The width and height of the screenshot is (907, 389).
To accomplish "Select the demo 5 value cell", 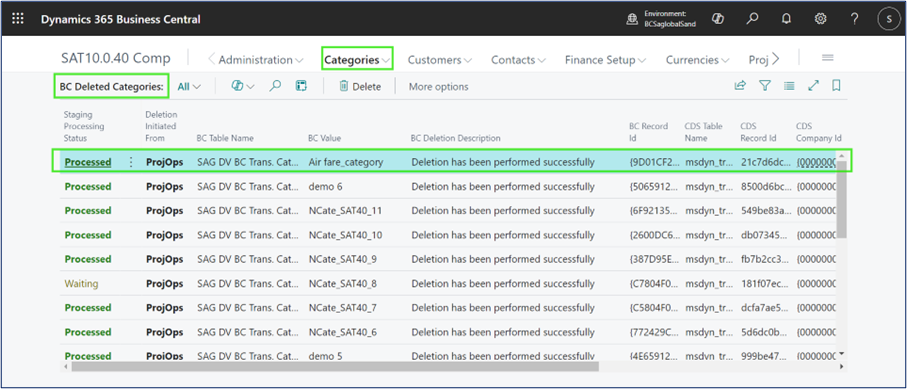I will (x=325, y=356).
